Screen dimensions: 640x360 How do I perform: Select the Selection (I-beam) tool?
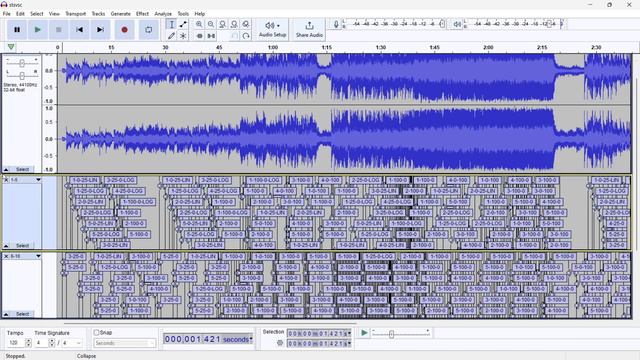click(x=171, y=24)
